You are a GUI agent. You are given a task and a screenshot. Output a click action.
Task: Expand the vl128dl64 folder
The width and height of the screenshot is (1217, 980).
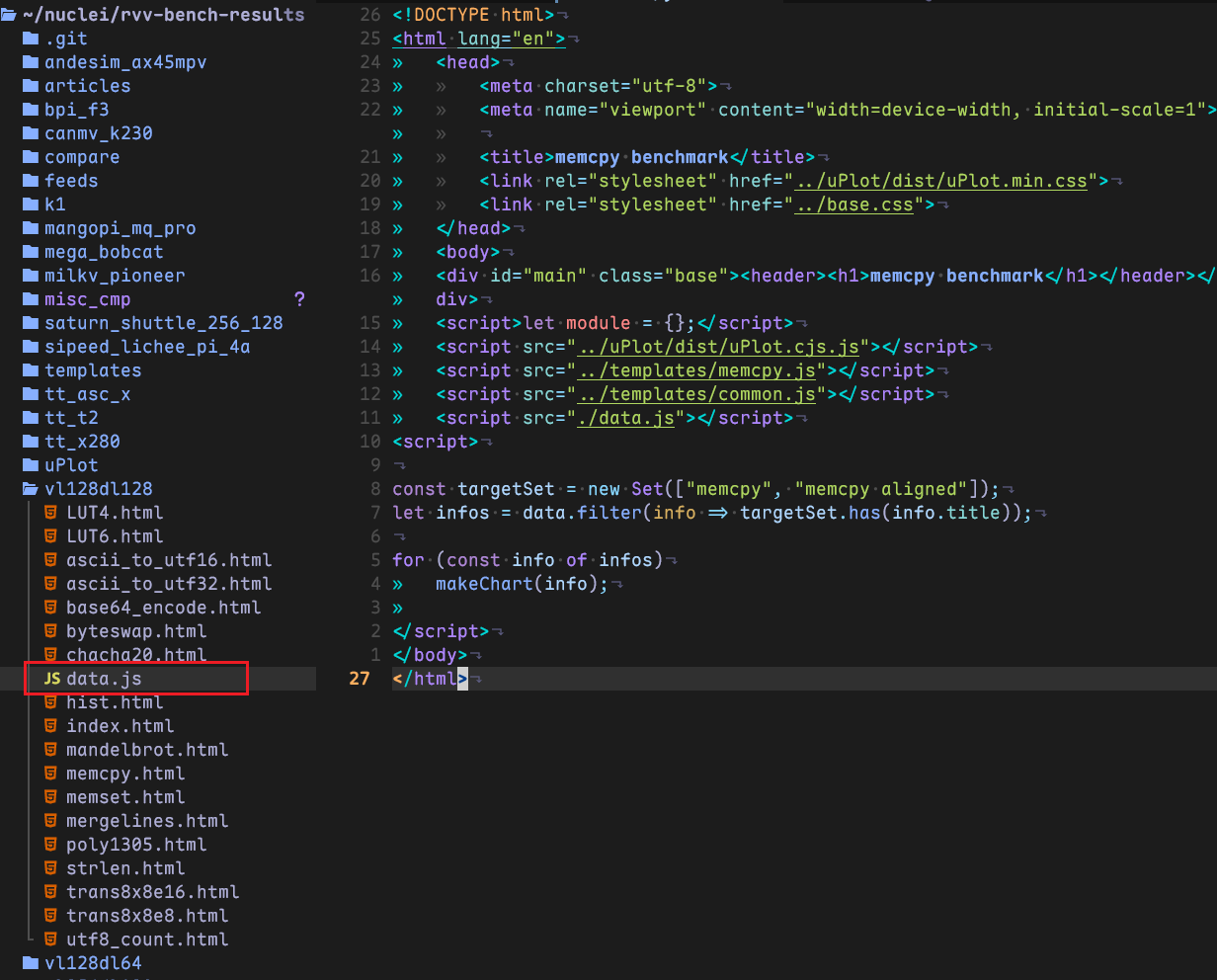pos(98,963)
